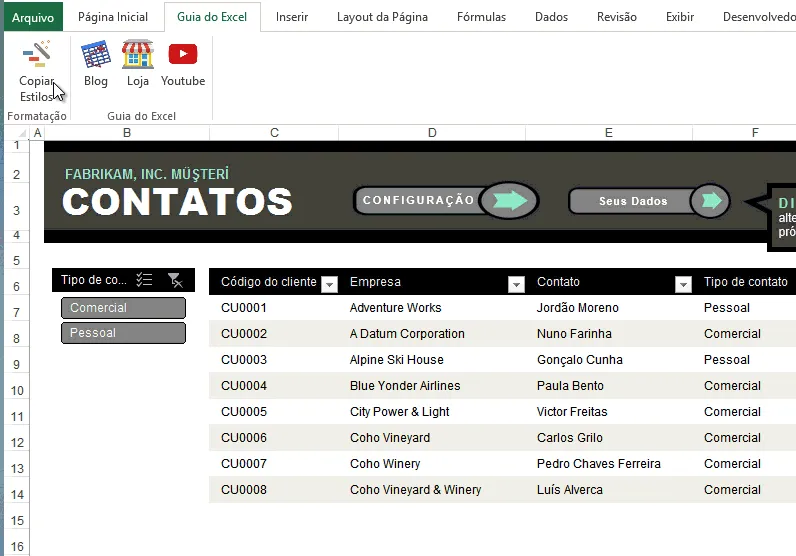Select column D header
This screenshot has width=796, height=556.
tap(432, 133)
